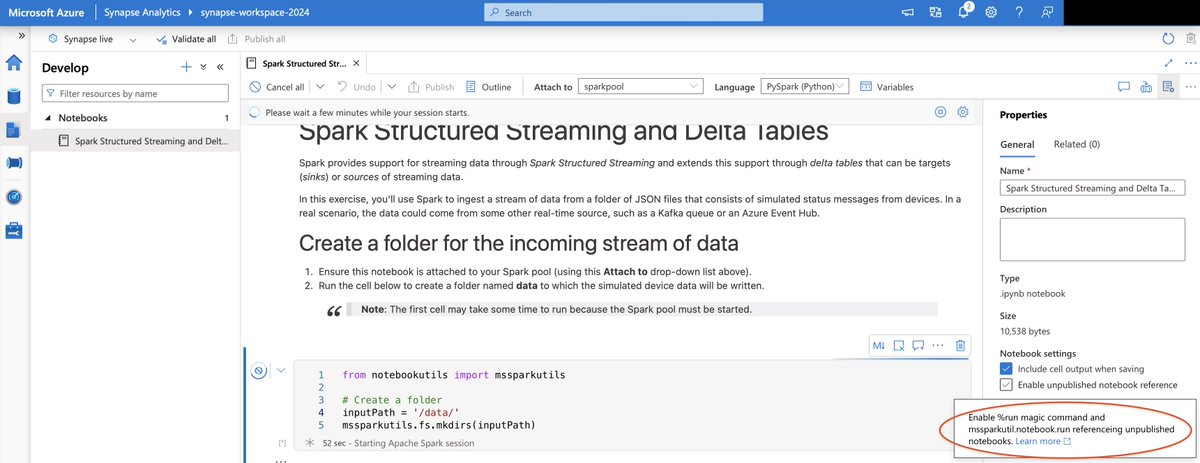The image size is (1200, 463).
Task: Open the feedback megaphone icon in header
Action: [907, 12]
